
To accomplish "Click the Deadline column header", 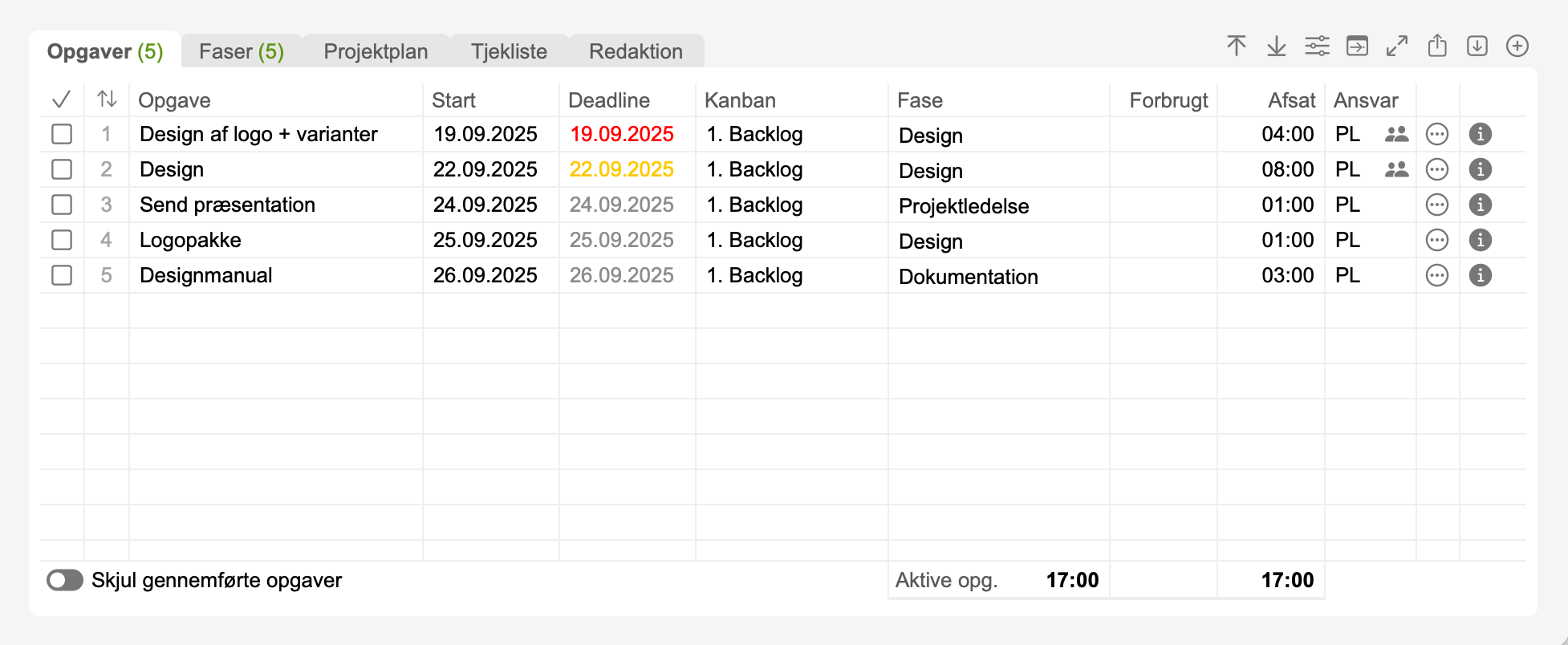I will 609,100.
